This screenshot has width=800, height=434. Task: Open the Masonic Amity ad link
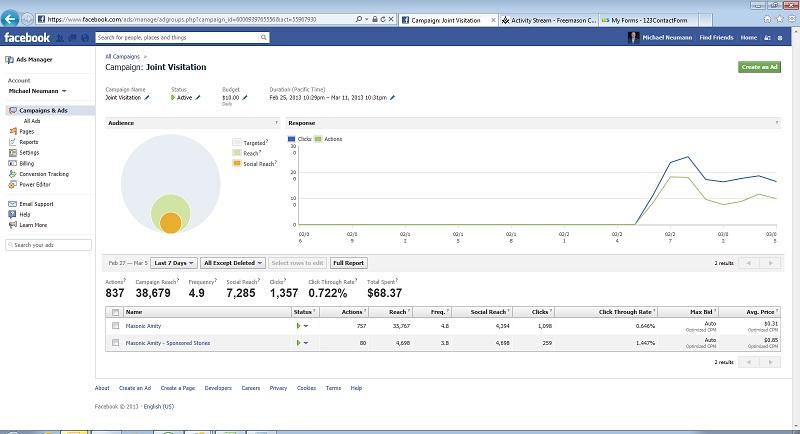(143, 326)
